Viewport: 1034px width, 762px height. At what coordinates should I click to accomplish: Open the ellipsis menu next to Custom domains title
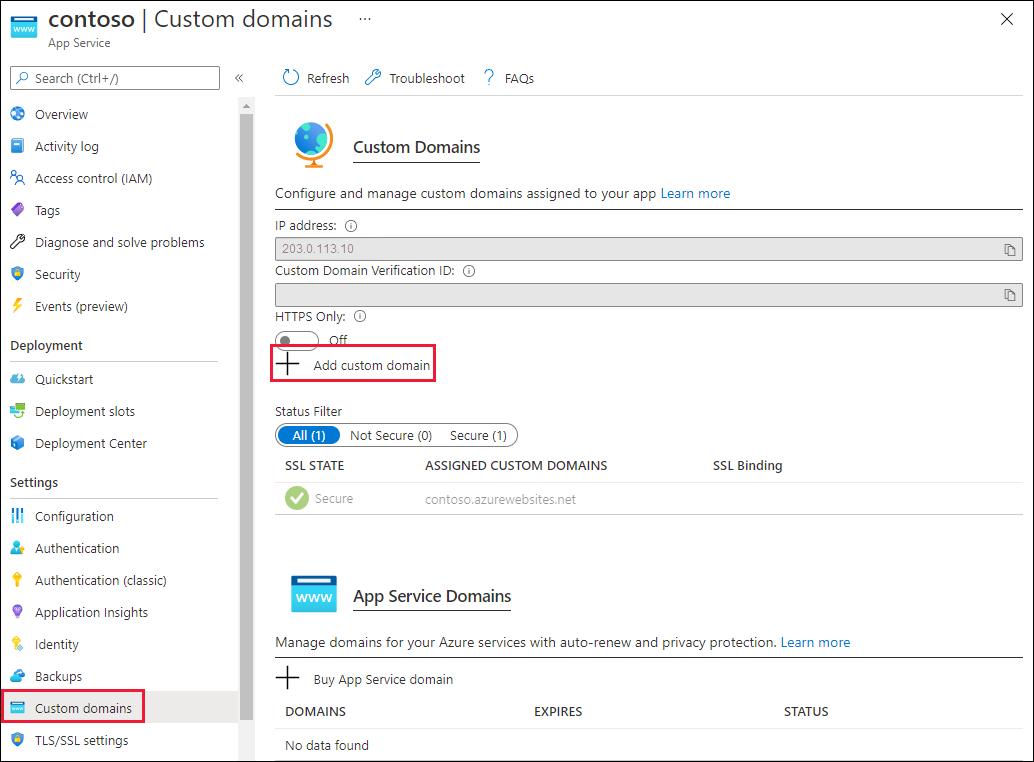[364, 18]
